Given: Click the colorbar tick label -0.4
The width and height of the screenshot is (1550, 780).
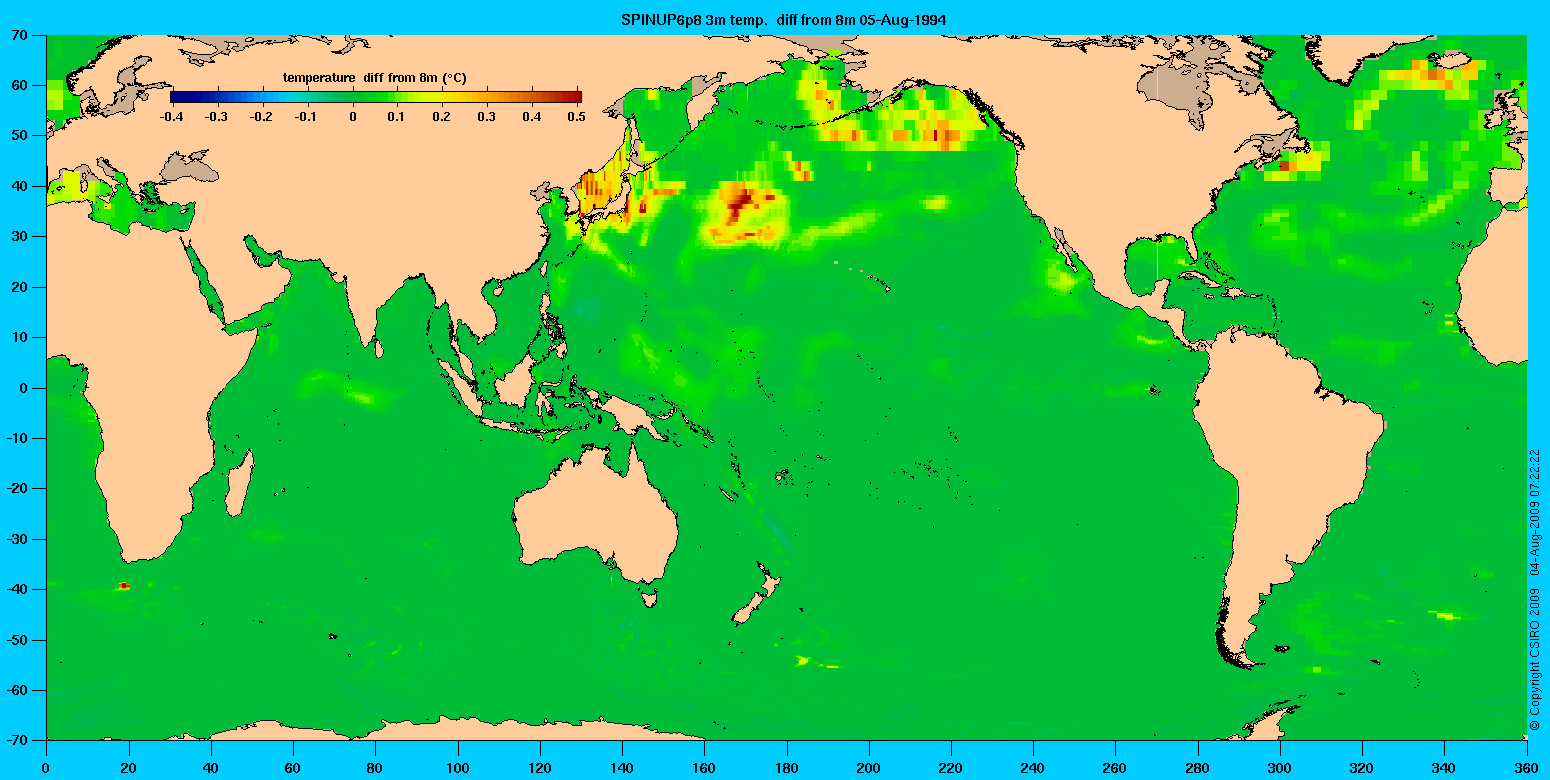Looking at the screenshot, I should click(171, 116).
